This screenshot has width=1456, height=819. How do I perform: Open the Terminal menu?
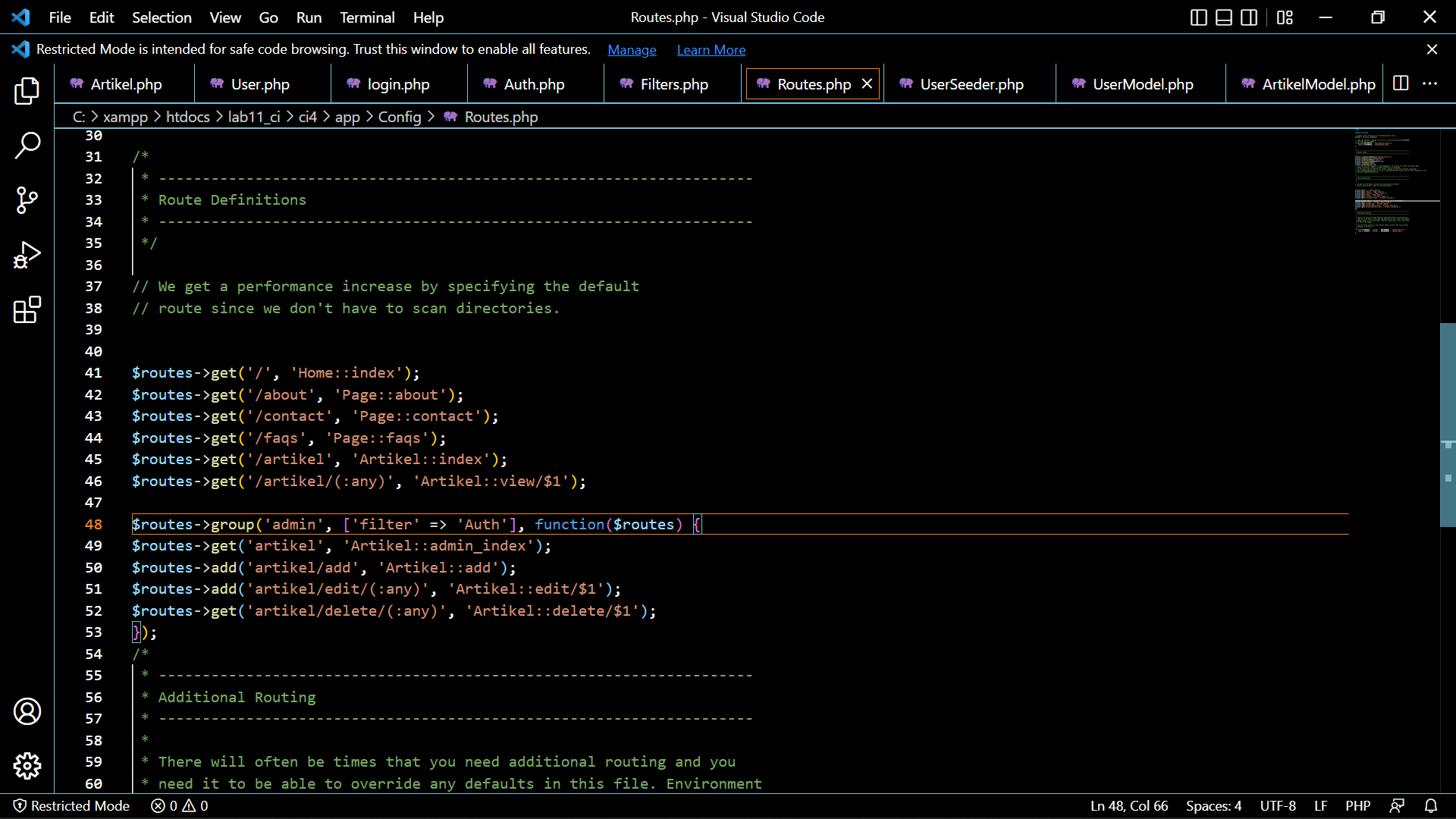[x=367, y=17]
